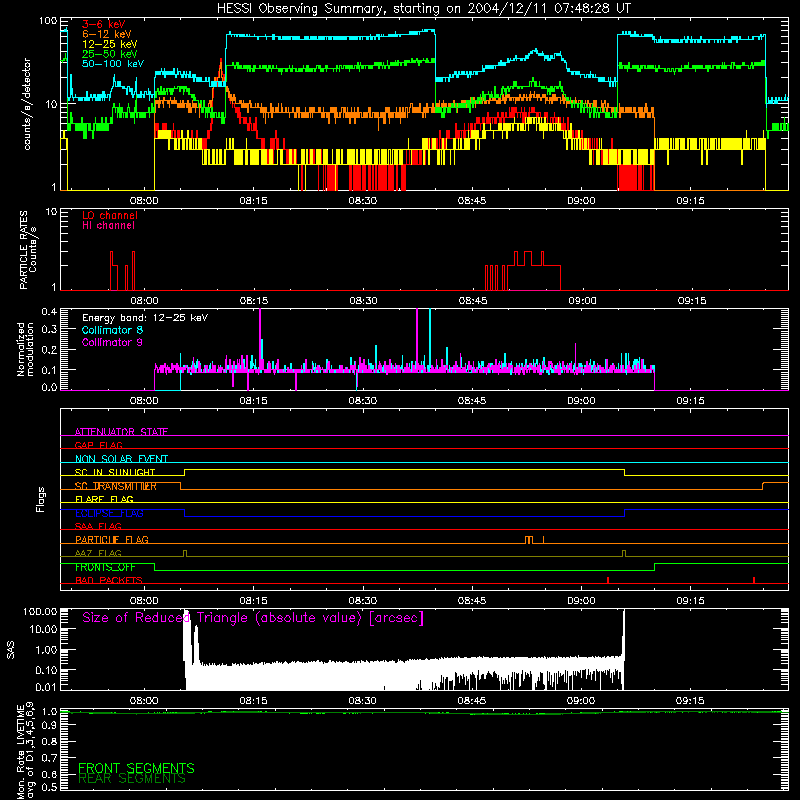Click the 08:30 tick under the SAS plot
This screenshot has height=800, width=800.
(x=363, y=701)
